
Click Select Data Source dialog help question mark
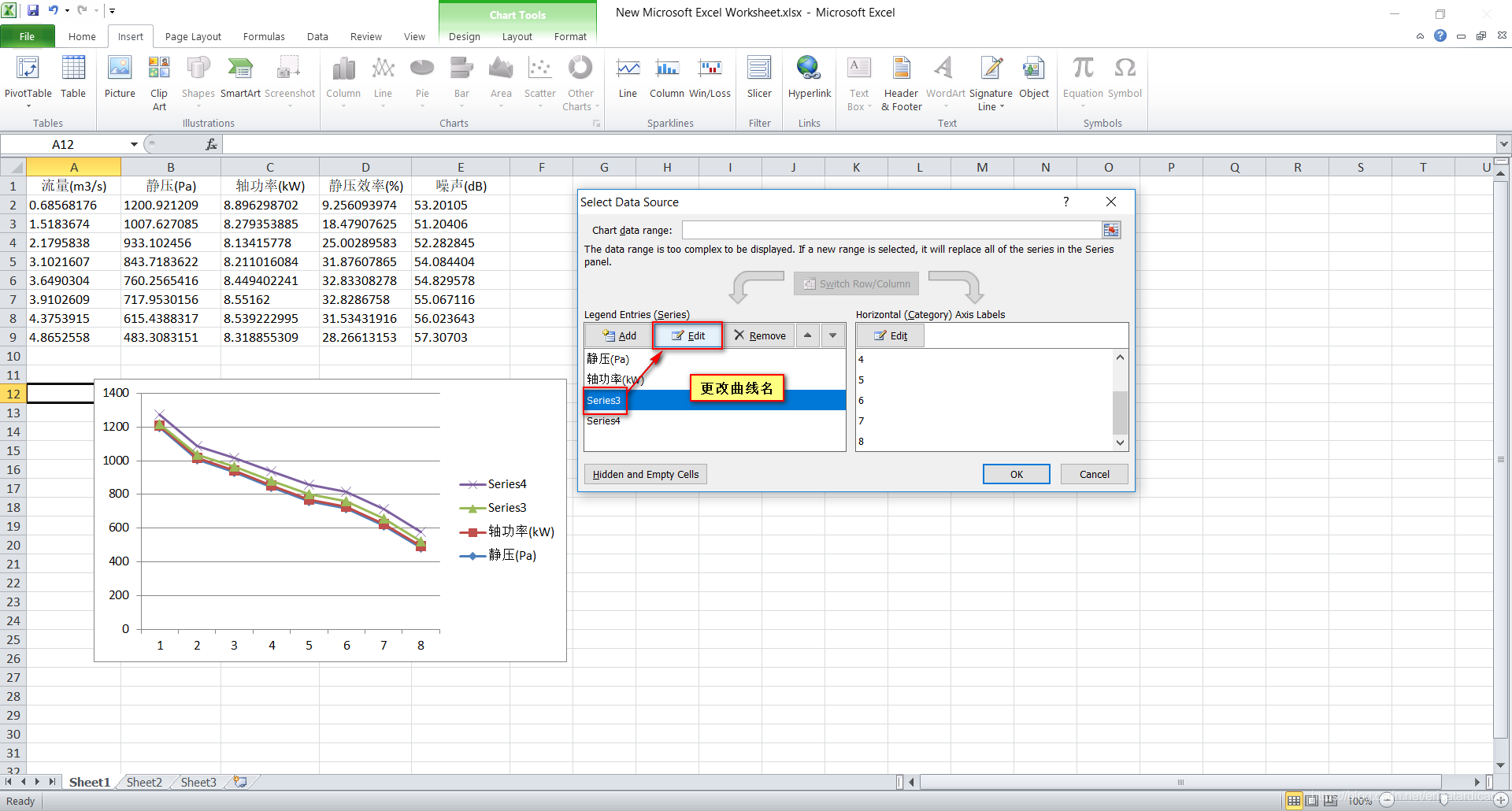coord(1066,202)
